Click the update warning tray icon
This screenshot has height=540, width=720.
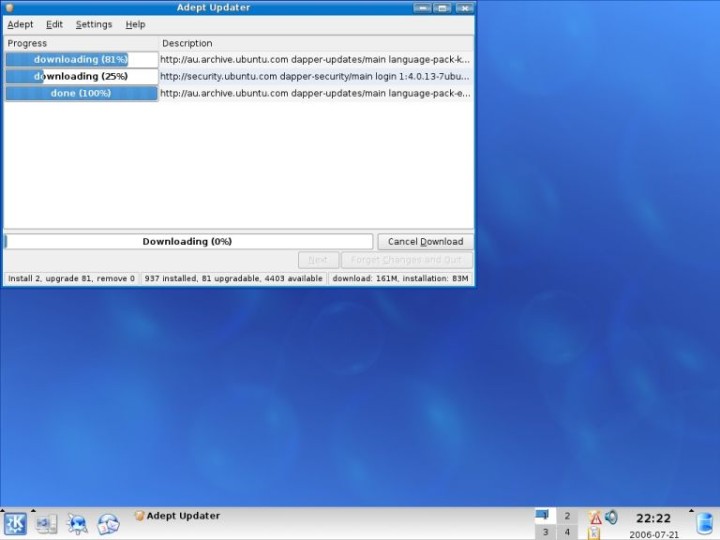point(595,518)
